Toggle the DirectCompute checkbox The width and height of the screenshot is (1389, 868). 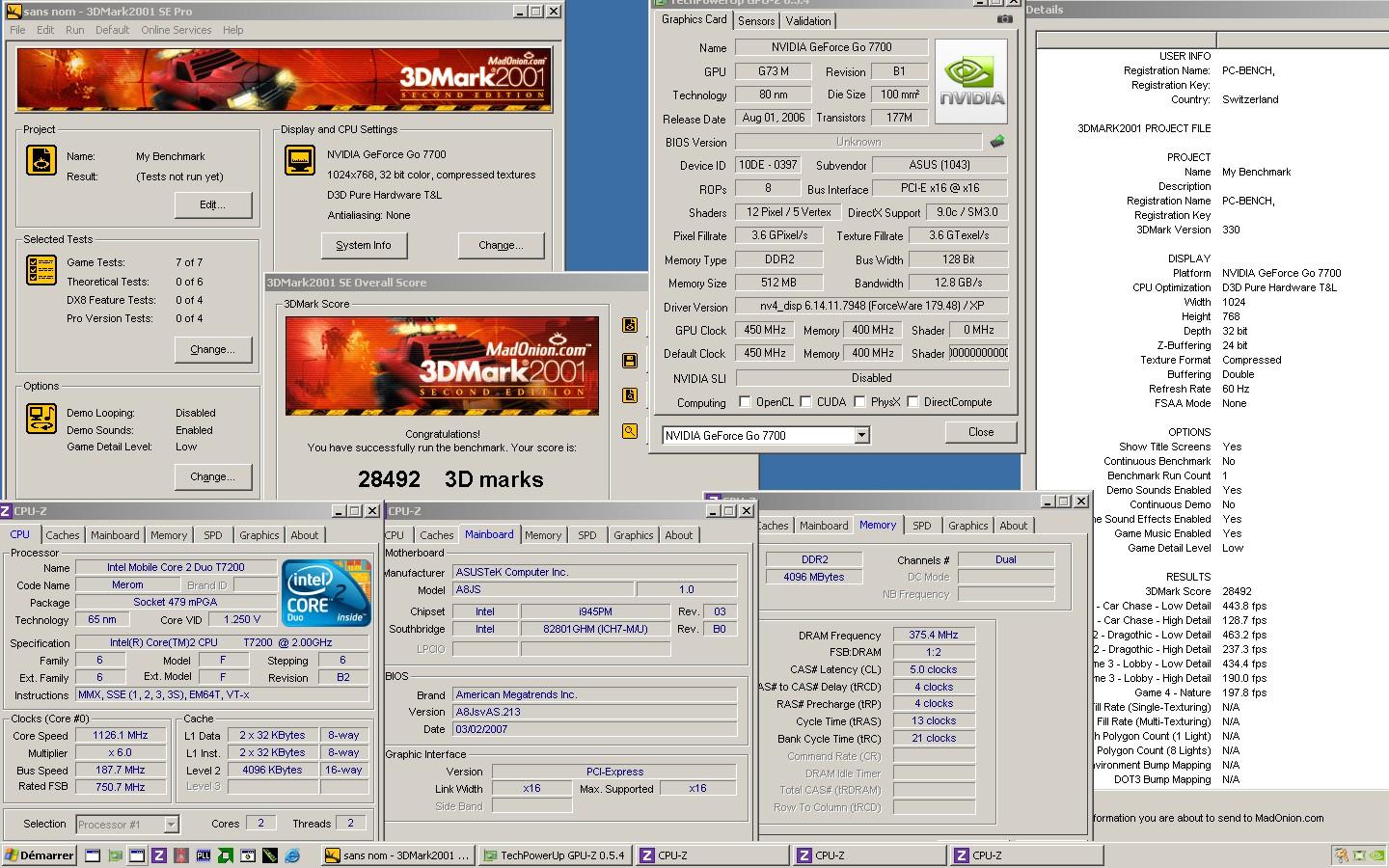pos(912,402)
